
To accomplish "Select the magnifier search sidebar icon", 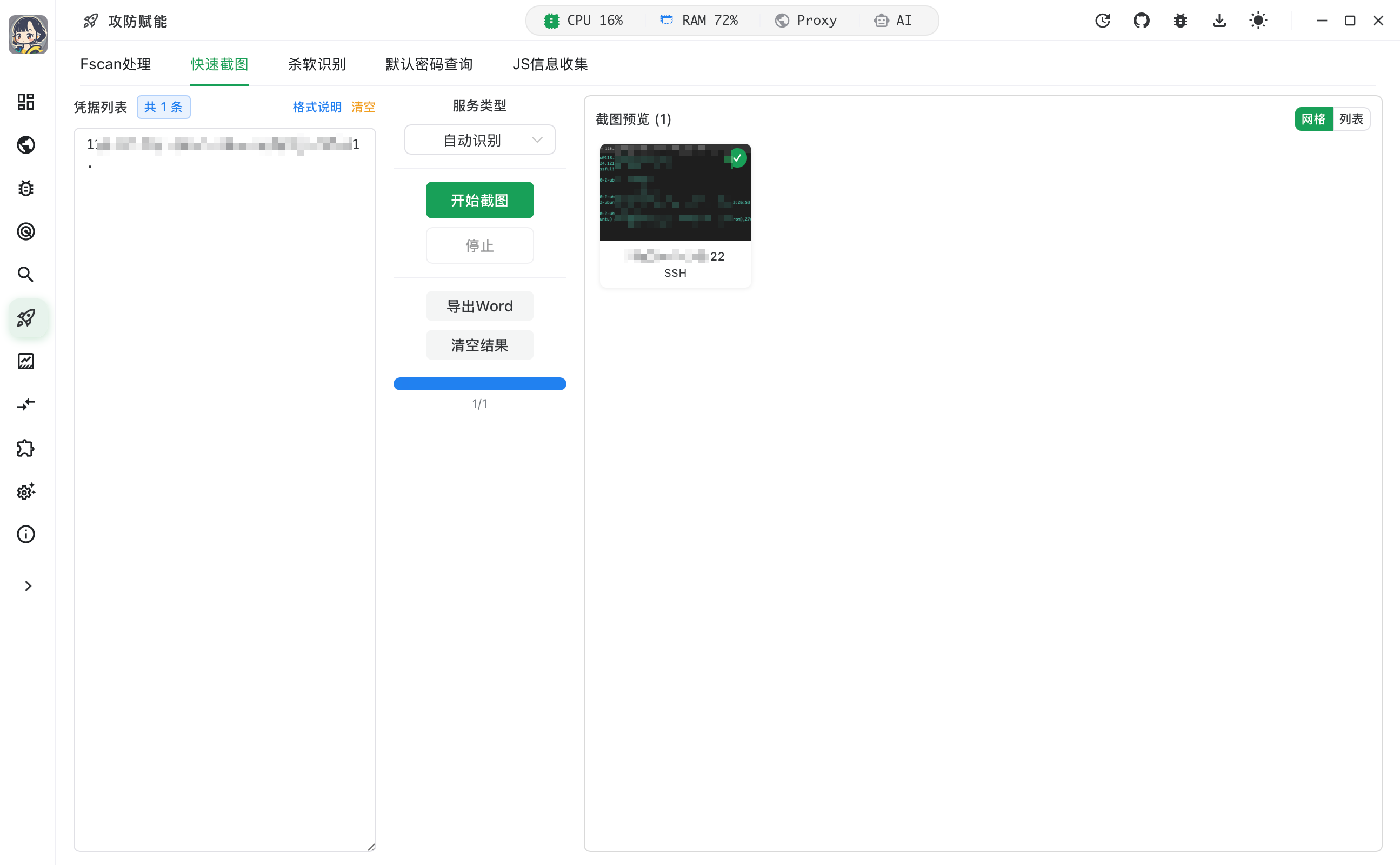I will pyautogui.click(x=26, y=275).
